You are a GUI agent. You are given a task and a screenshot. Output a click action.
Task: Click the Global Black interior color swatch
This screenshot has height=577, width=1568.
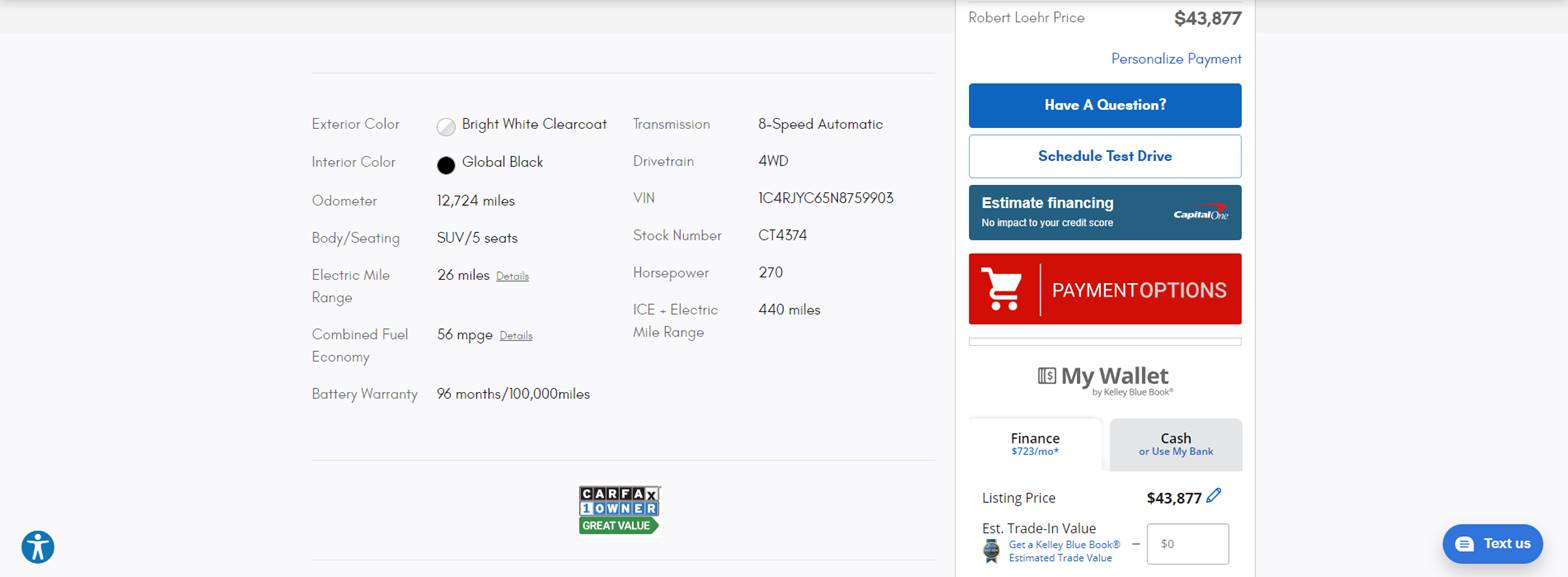pyautogui.click(x=446, y=164)
